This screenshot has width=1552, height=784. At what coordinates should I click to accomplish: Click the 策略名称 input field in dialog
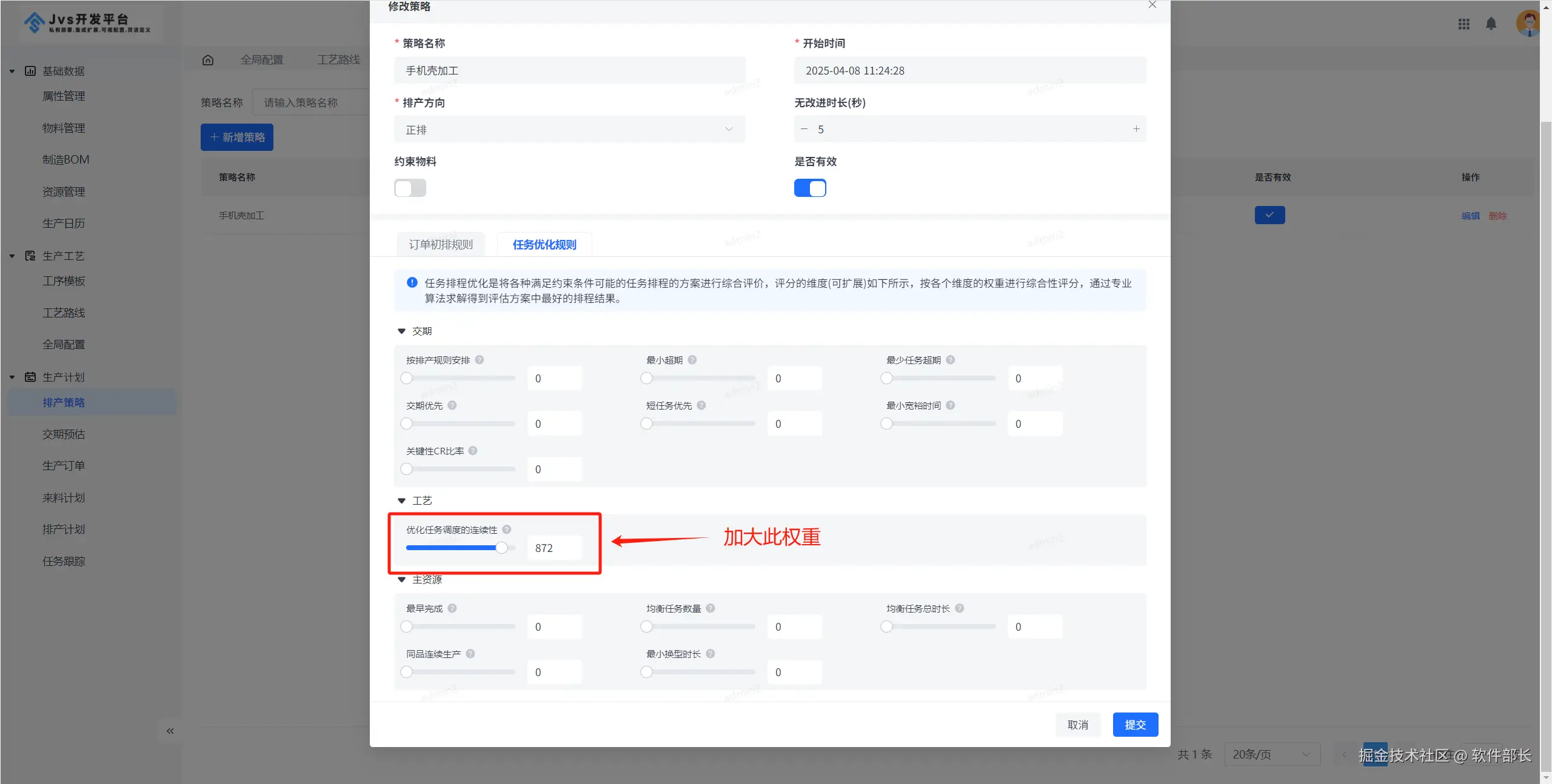pyautogui.click(x=569, y=71)
